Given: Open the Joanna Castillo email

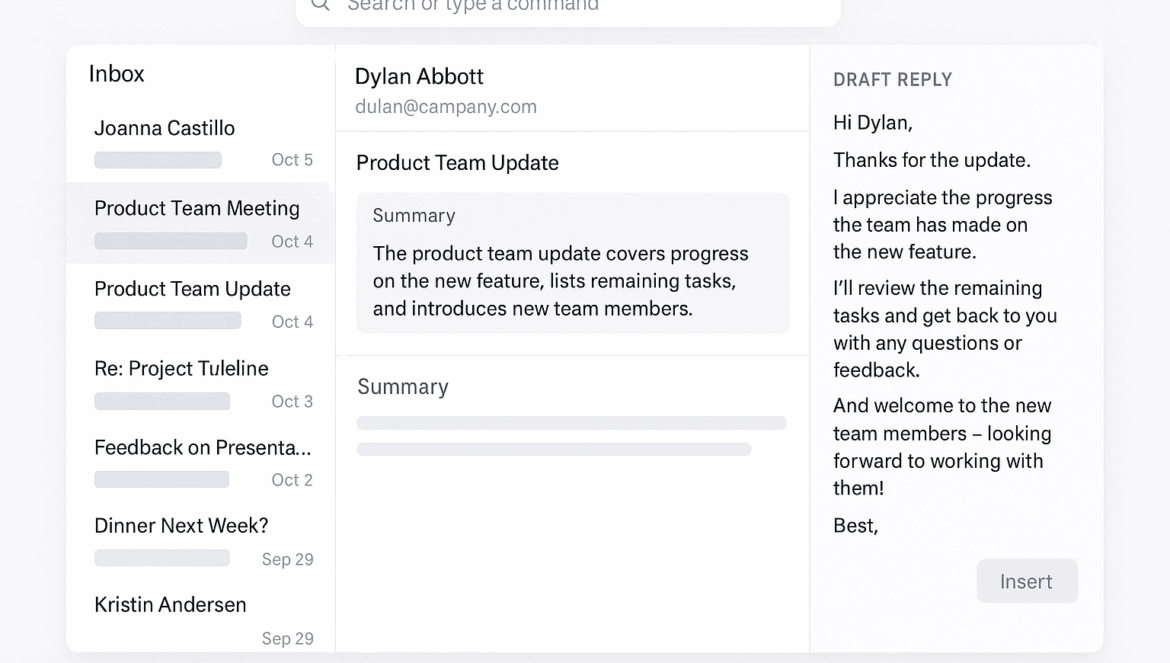Looking at the screenshot, I should (x=200, y=142).
